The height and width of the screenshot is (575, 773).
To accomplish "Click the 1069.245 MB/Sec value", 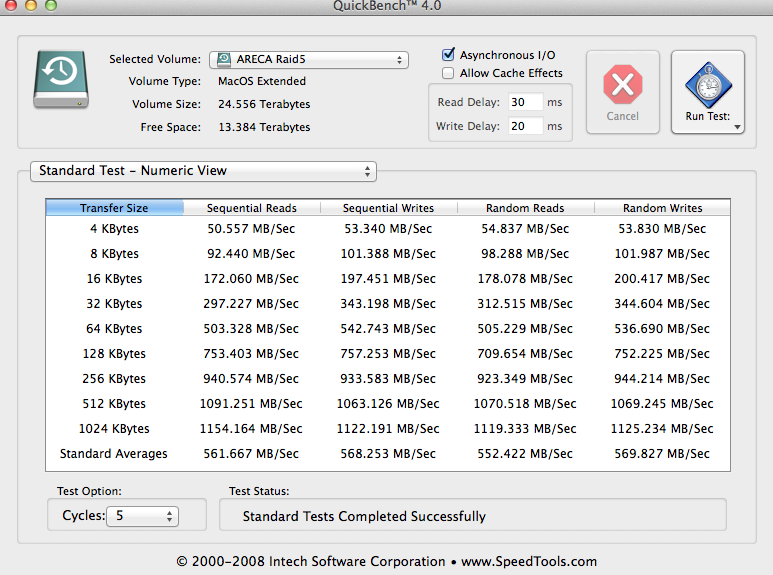I will (662, 404).
